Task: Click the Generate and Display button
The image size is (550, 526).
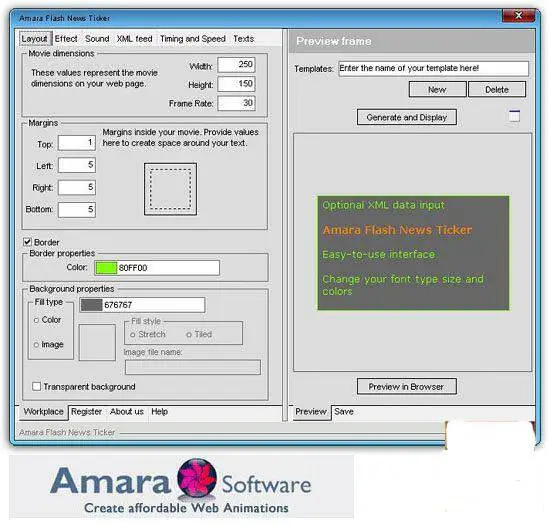Action: point(407,117)
